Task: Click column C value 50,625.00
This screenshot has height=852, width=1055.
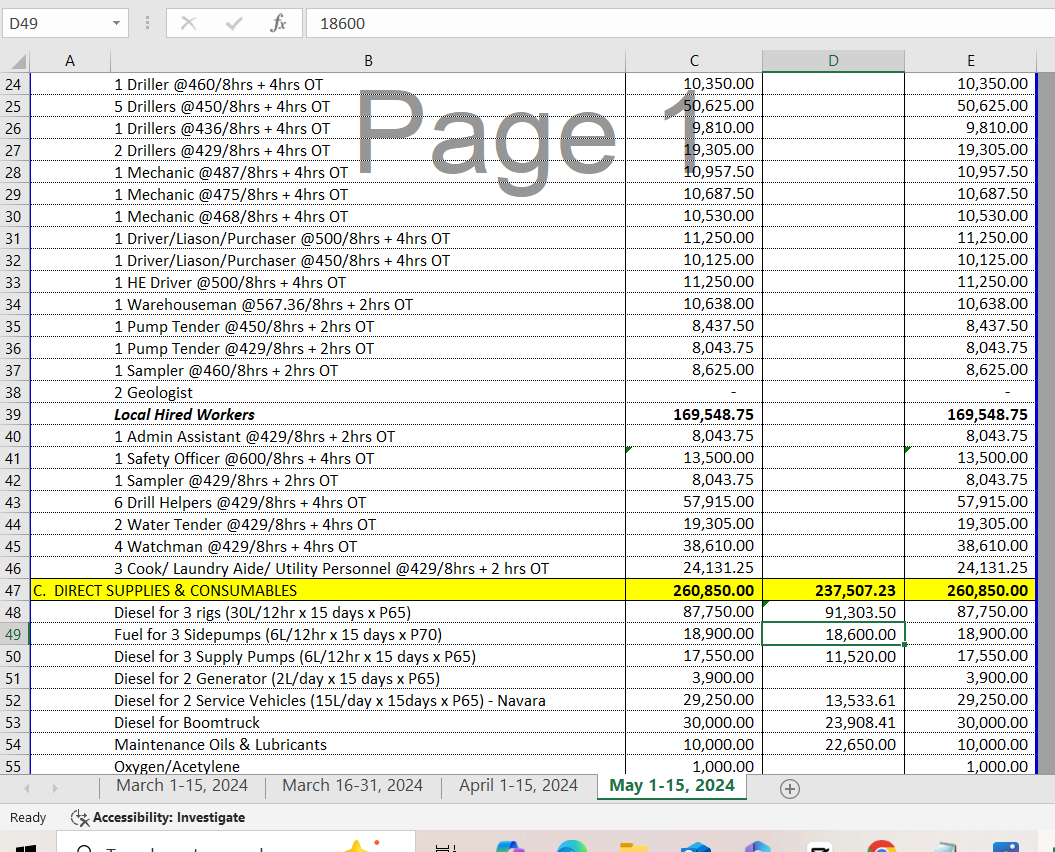Action: click(694, 106)
